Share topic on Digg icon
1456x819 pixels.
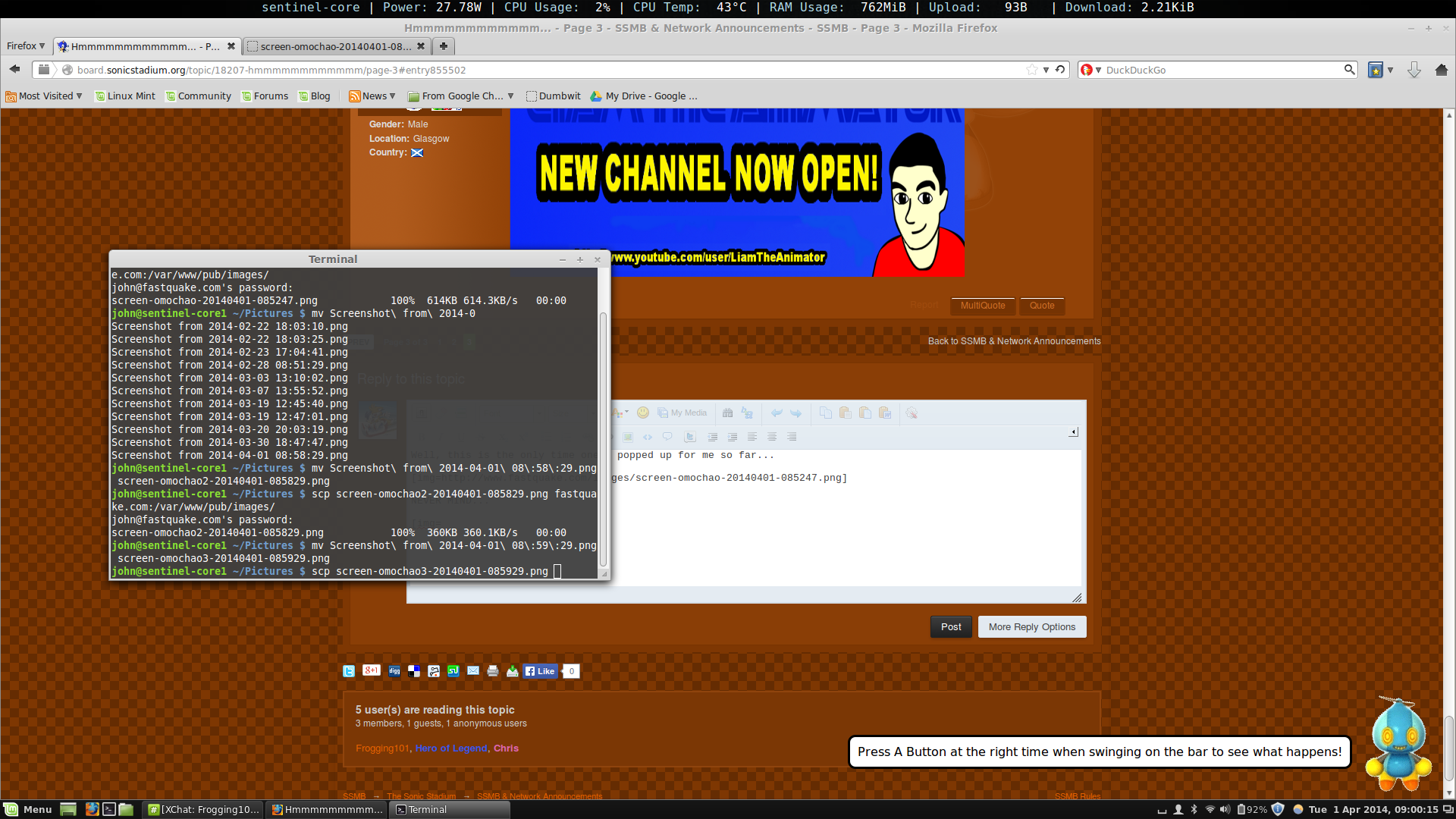(x=394, y=671)
